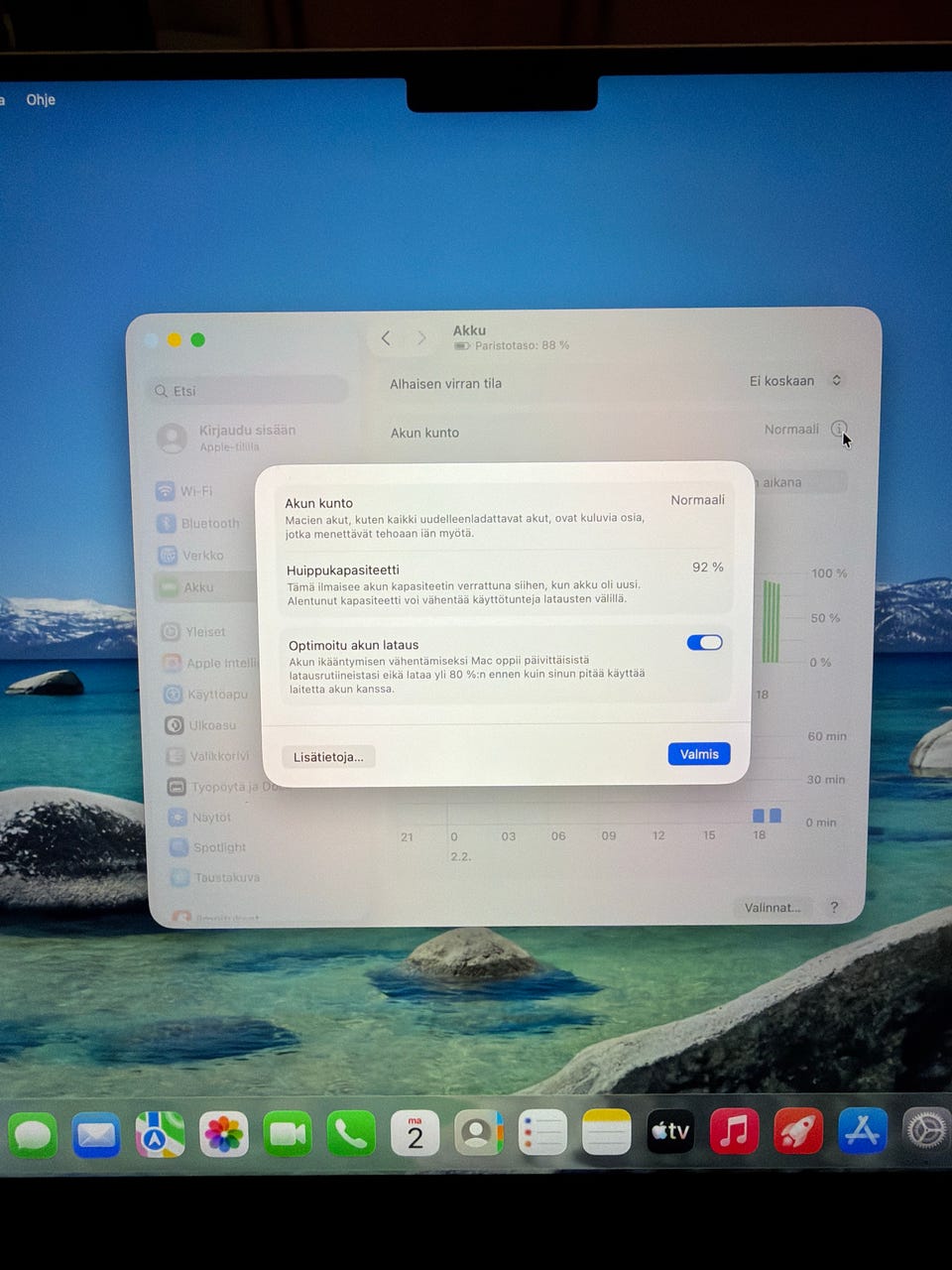Open Notes from the Dock

[606, 1132]
